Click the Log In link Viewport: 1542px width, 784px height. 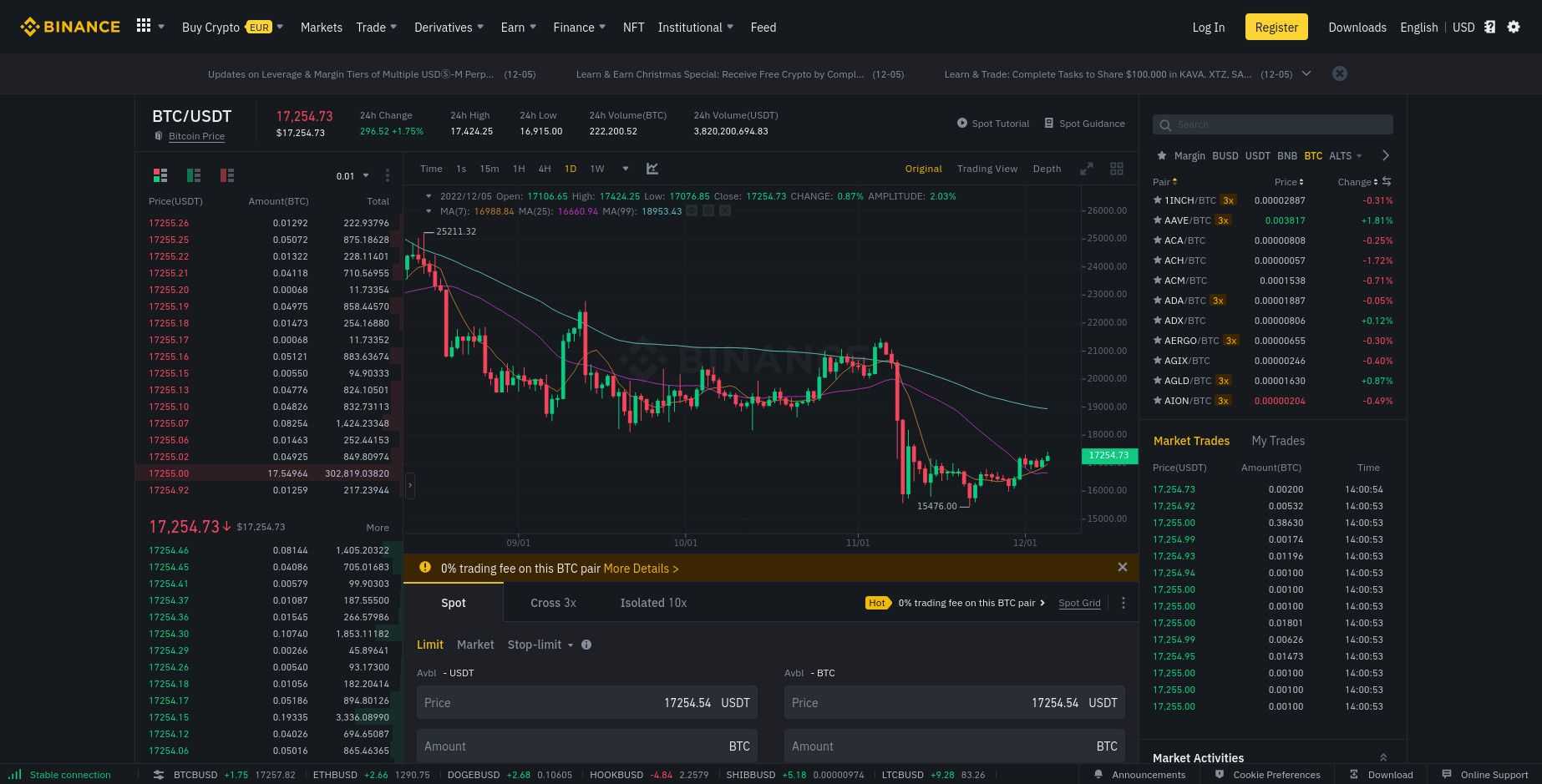(x=1208, y=27)
